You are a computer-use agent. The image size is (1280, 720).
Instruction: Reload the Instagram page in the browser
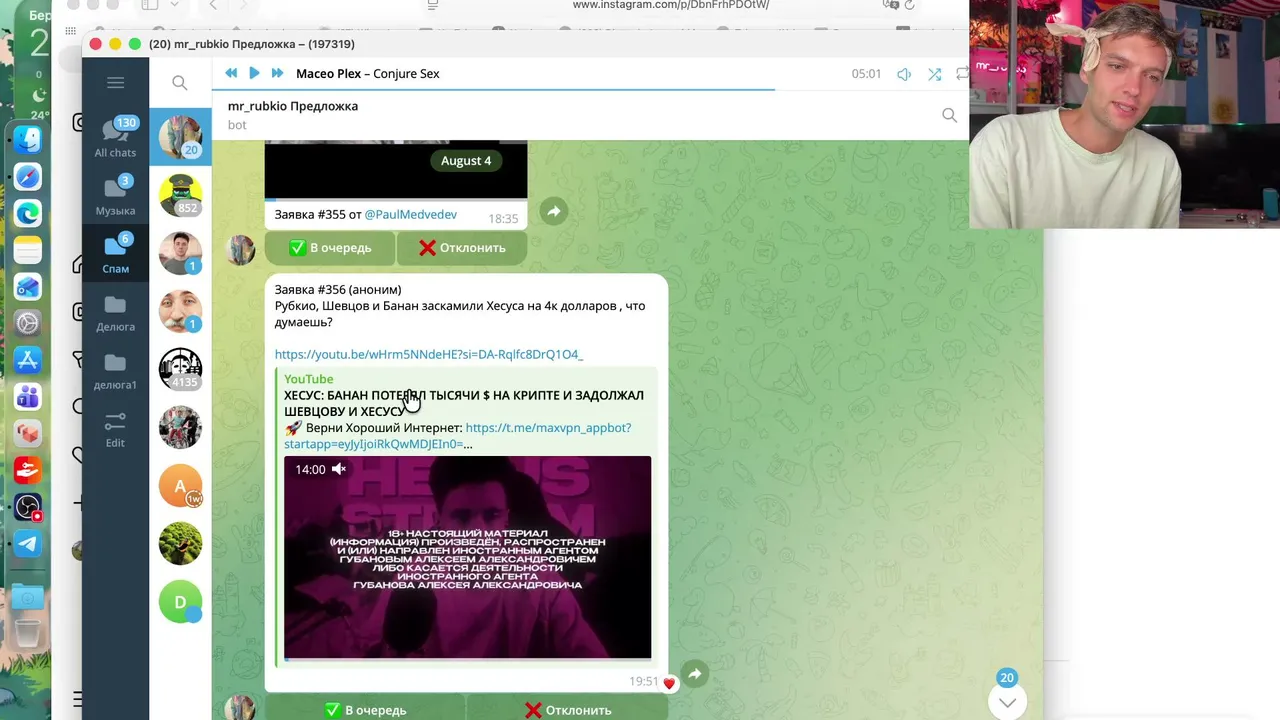coord(909,5)
